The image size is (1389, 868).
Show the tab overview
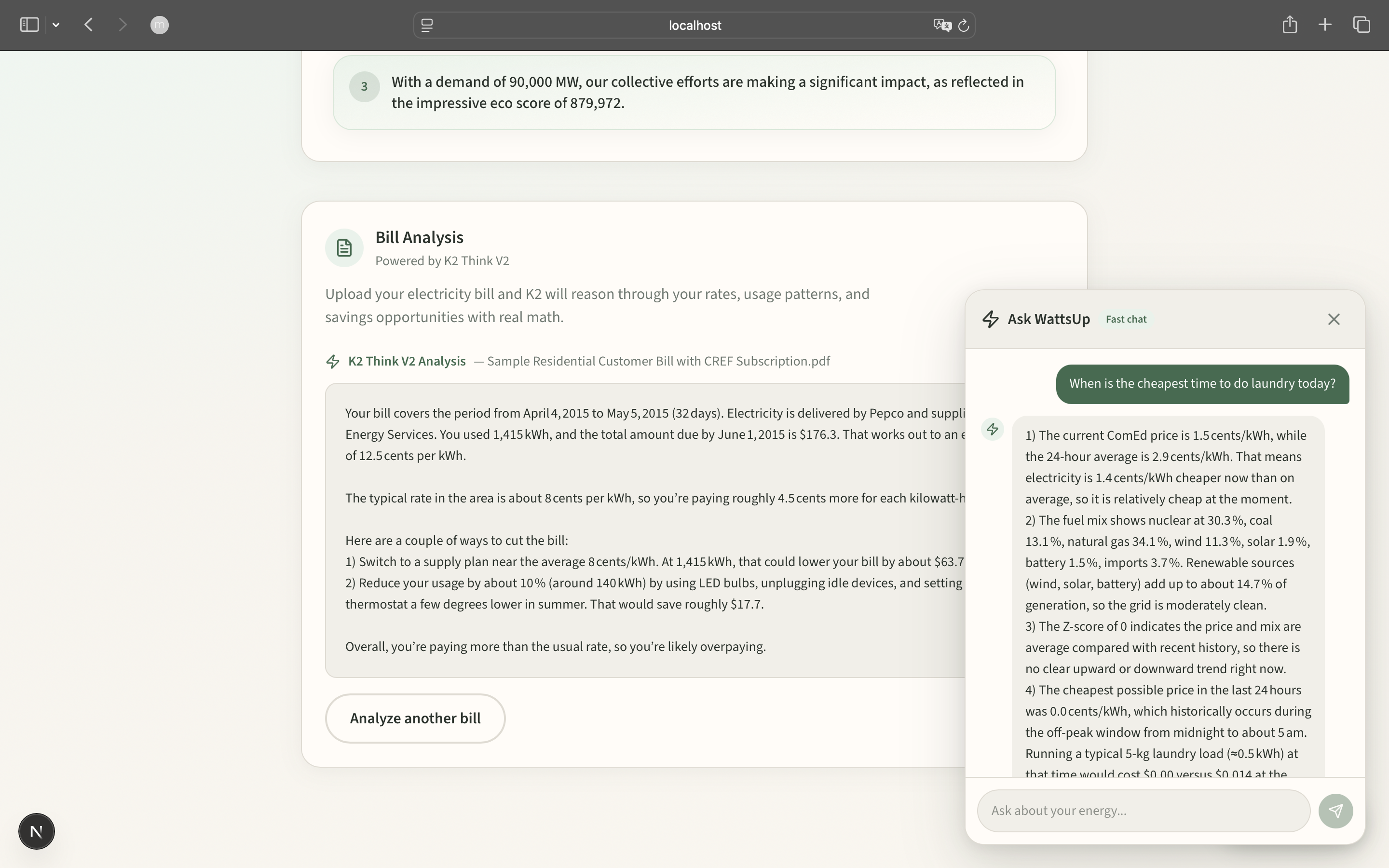click(x=1362, y=25)
